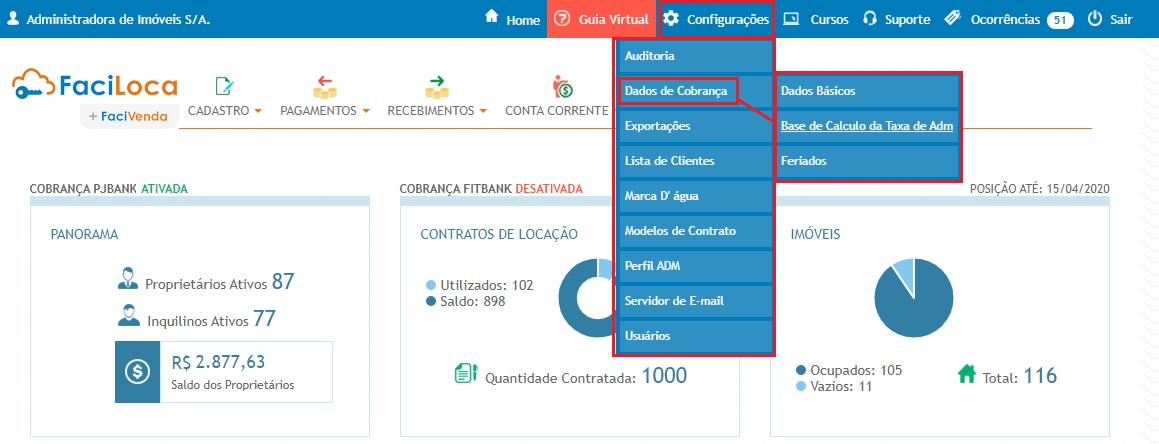Image resolution: width=1159 pixels, height=444 pixels.
Task: Click the FaciLoca logo
Action: (x=95, y=85)
